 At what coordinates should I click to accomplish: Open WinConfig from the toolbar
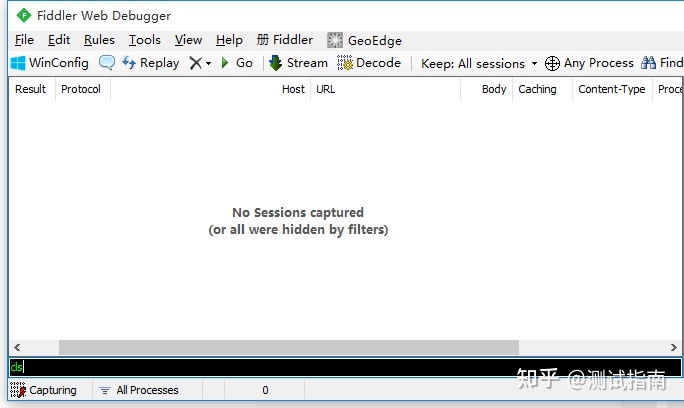49,63
